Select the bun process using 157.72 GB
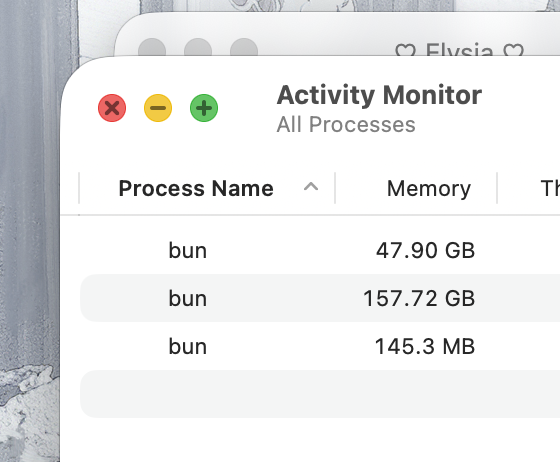The height and width of the screenshot is (462, 560). pos(320,298)
